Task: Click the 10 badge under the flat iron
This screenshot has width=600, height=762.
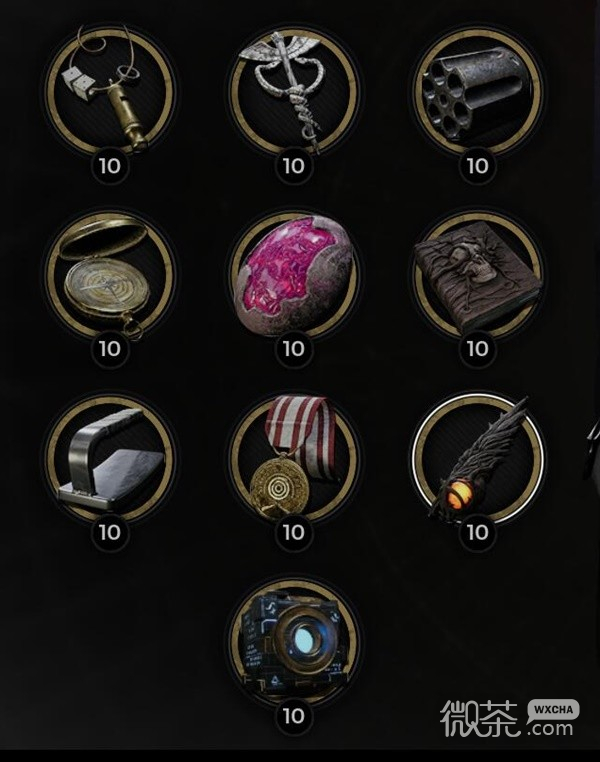Action: click(110, 533)
